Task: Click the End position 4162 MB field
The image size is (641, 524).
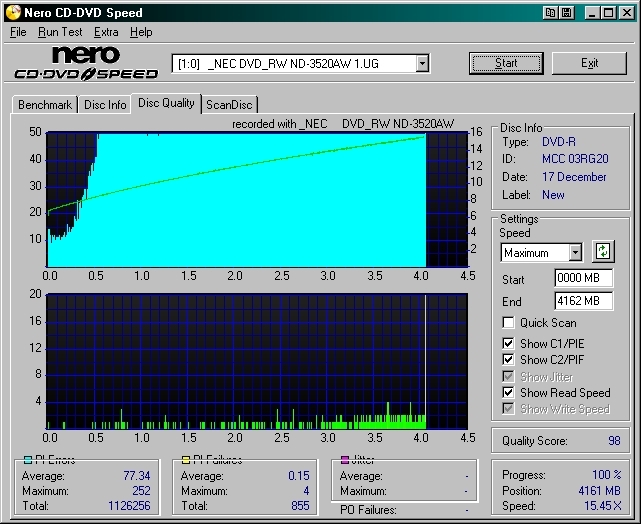Action: tap(583, 301)
